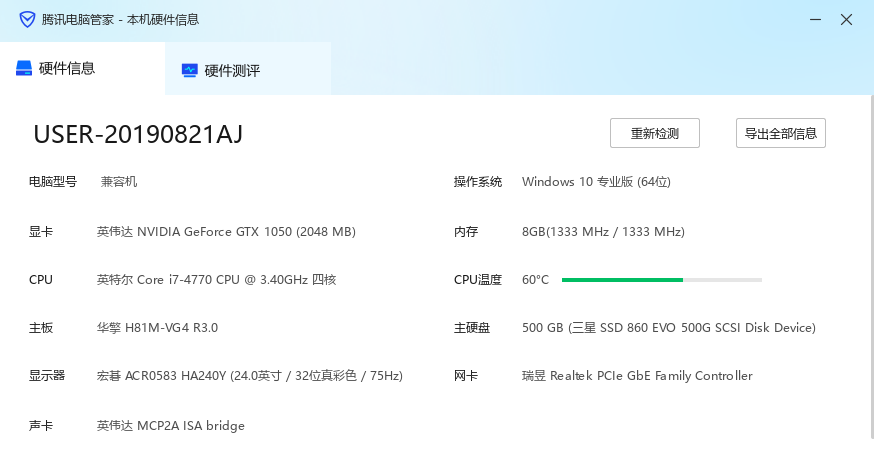
Task: Select the 华擎 H81M-VG4 R3.0 motherboard entry
Action: (x=157, y=328)
